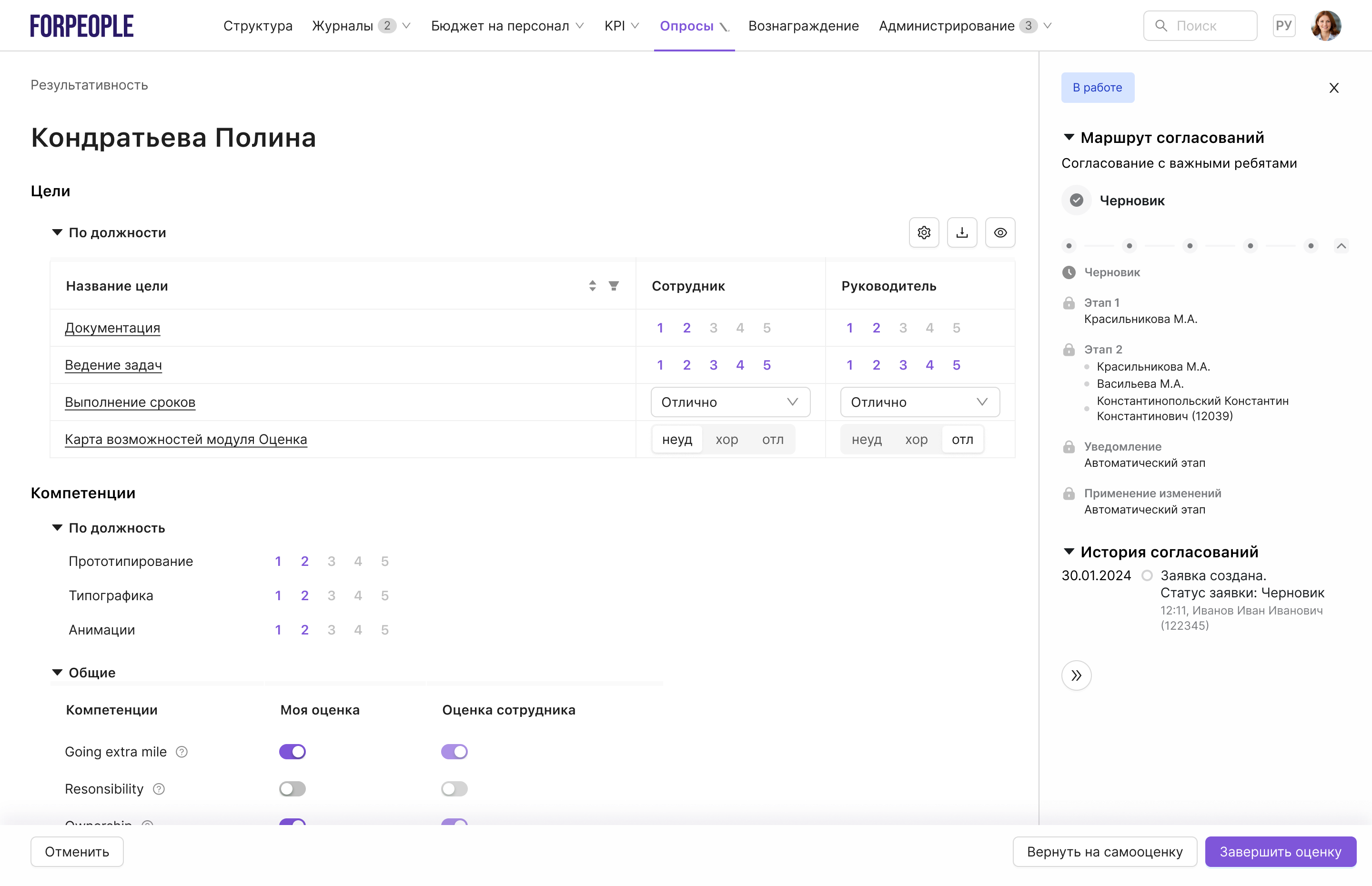Image resolution: width=1372 pixels, height=886 pixels.
Task: Turn off Going extra mile employee rating
Action: tap(454, 751)
